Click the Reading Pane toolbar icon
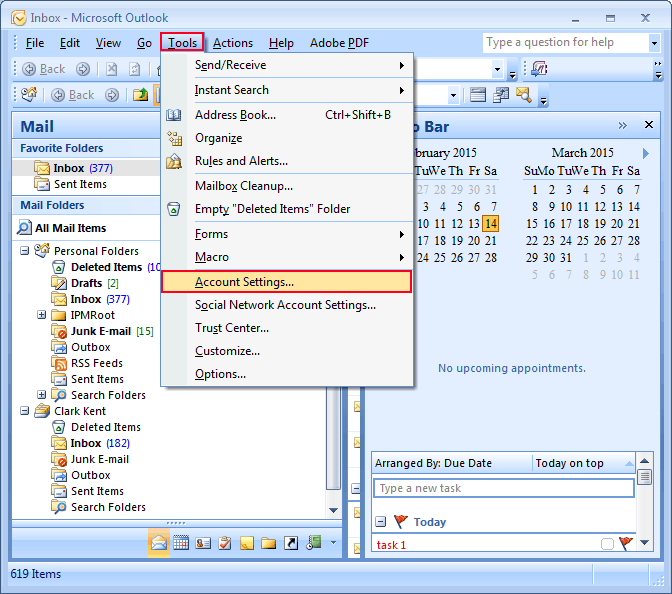672x594 pixels. point(477,95)
